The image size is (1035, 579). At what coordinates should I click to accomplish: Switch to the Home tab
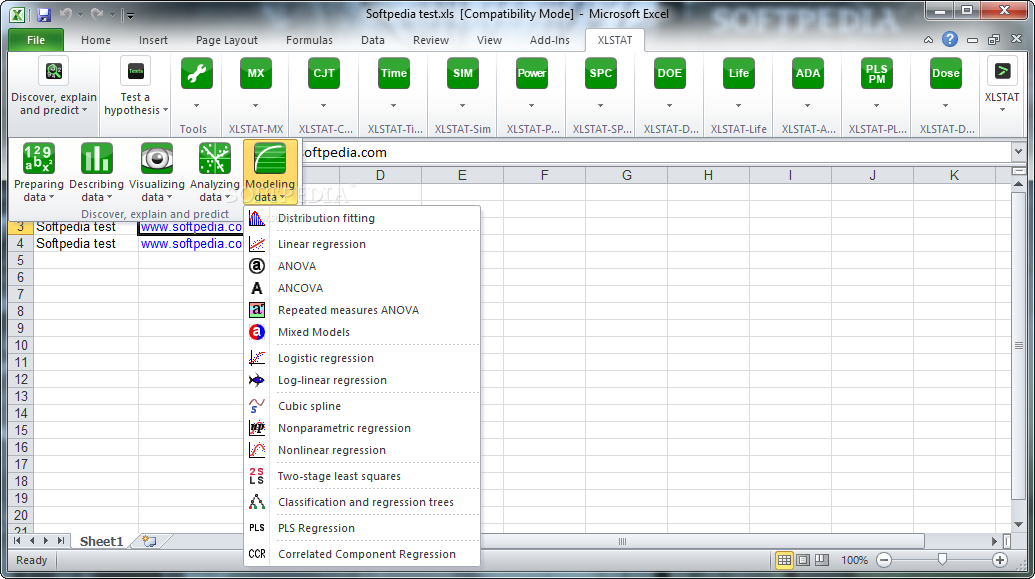96,40
